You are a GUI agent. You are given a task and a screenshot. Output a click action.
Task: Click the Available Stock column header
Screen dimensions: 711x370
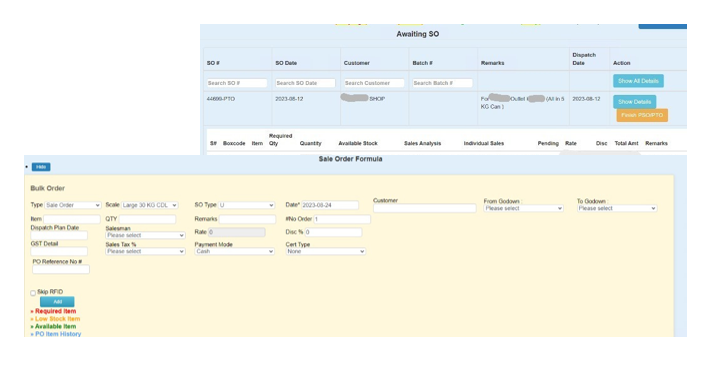(358, 143)
